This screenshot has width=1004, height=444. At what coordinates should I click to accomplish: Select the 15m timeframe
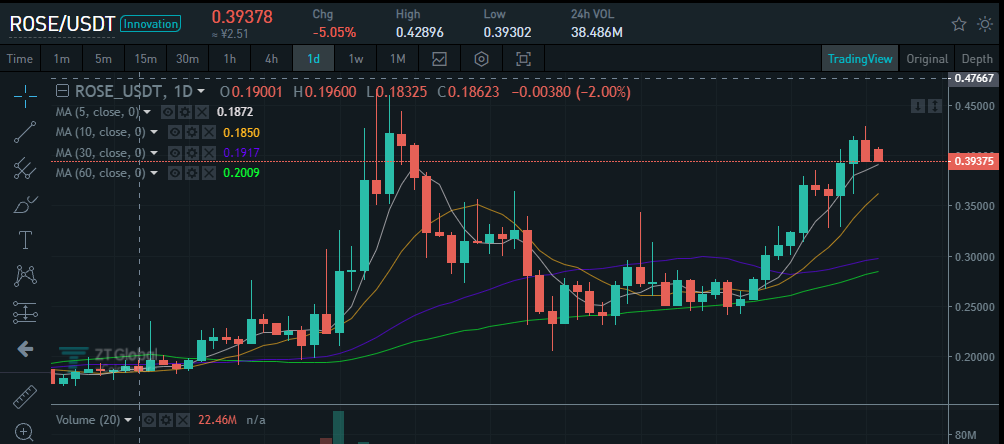pyautogui.click(x=145, y=59)
